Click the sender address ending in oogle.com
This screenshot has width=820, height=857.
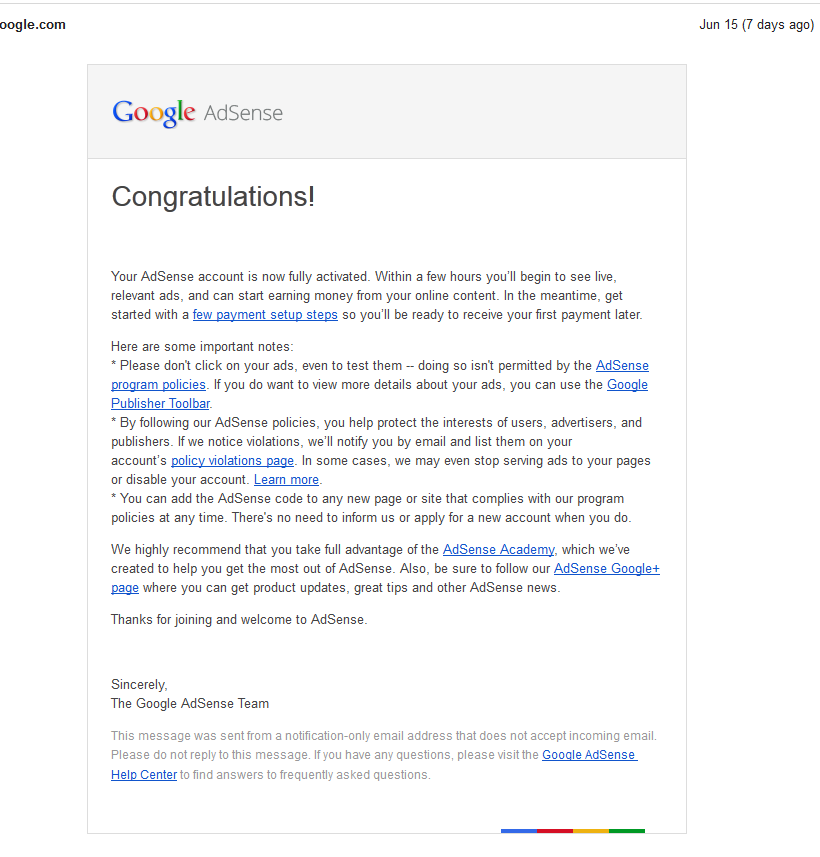(x=33, y=25)
